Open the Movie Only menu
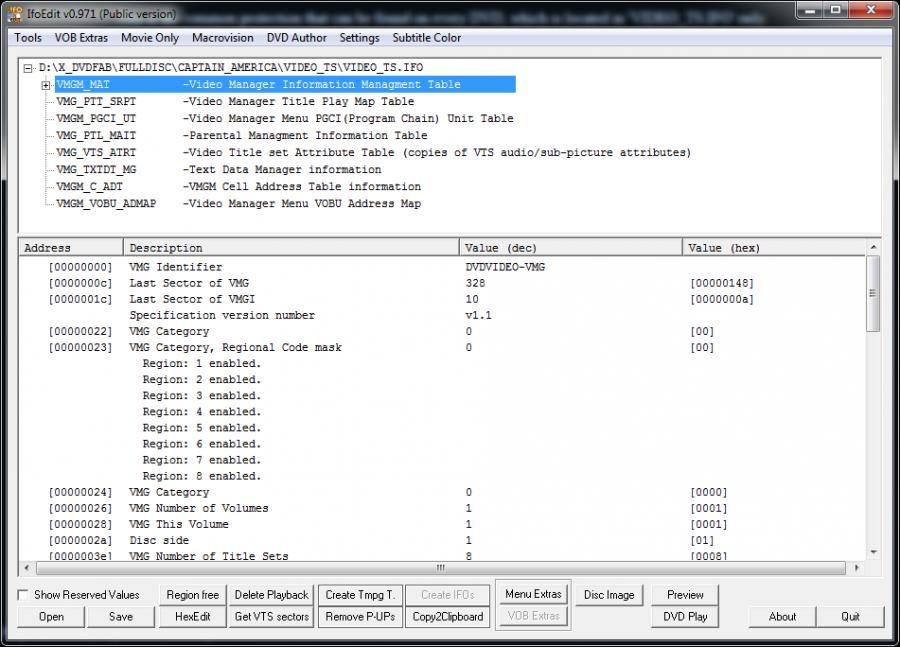Image resolution: width=900 pixels, height=647 pixels. tap(150, 37)
